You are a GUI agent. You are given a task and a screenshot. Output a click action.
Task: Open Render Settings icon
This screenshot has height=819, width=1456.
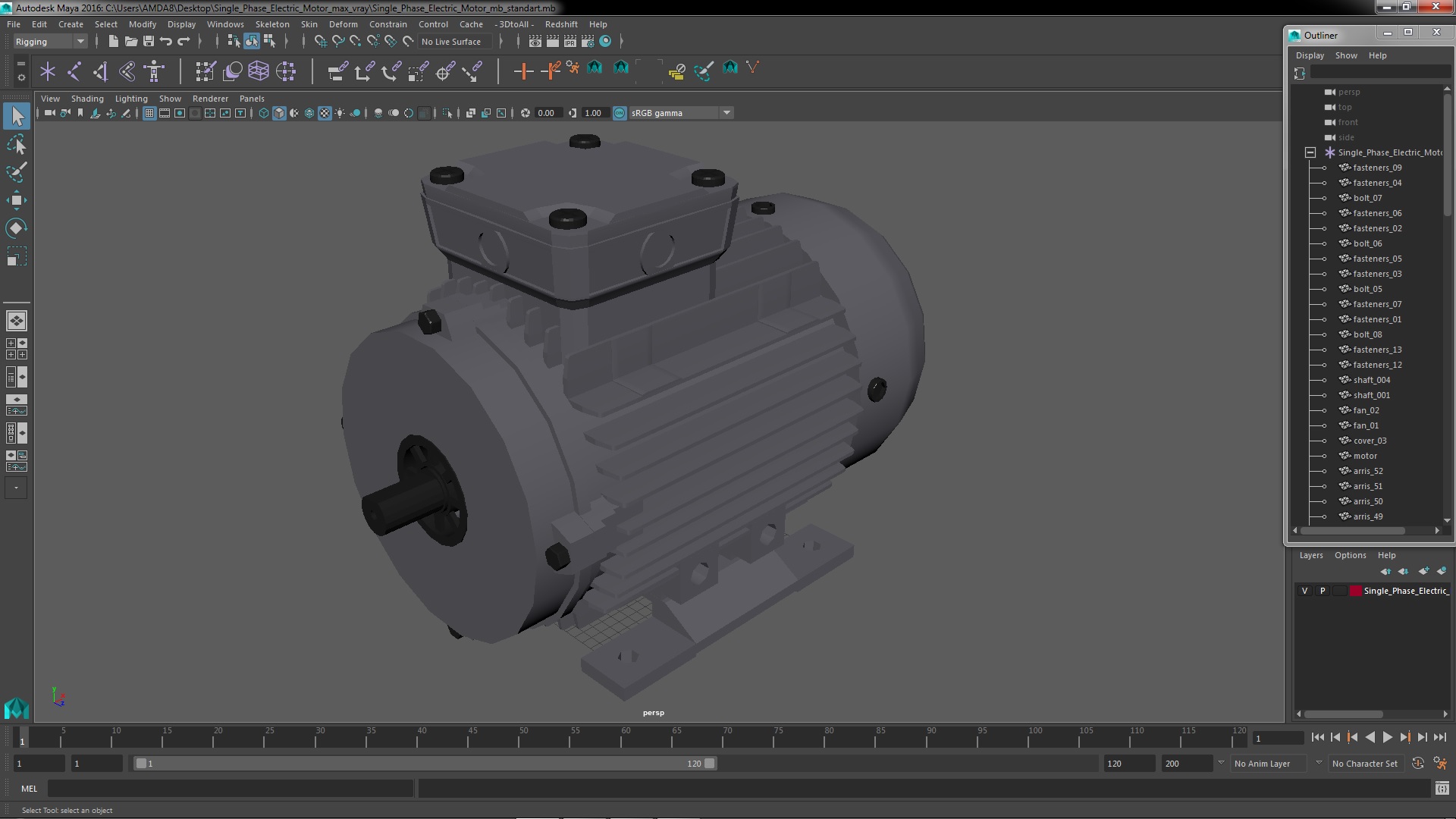click(x=588, y=41)
